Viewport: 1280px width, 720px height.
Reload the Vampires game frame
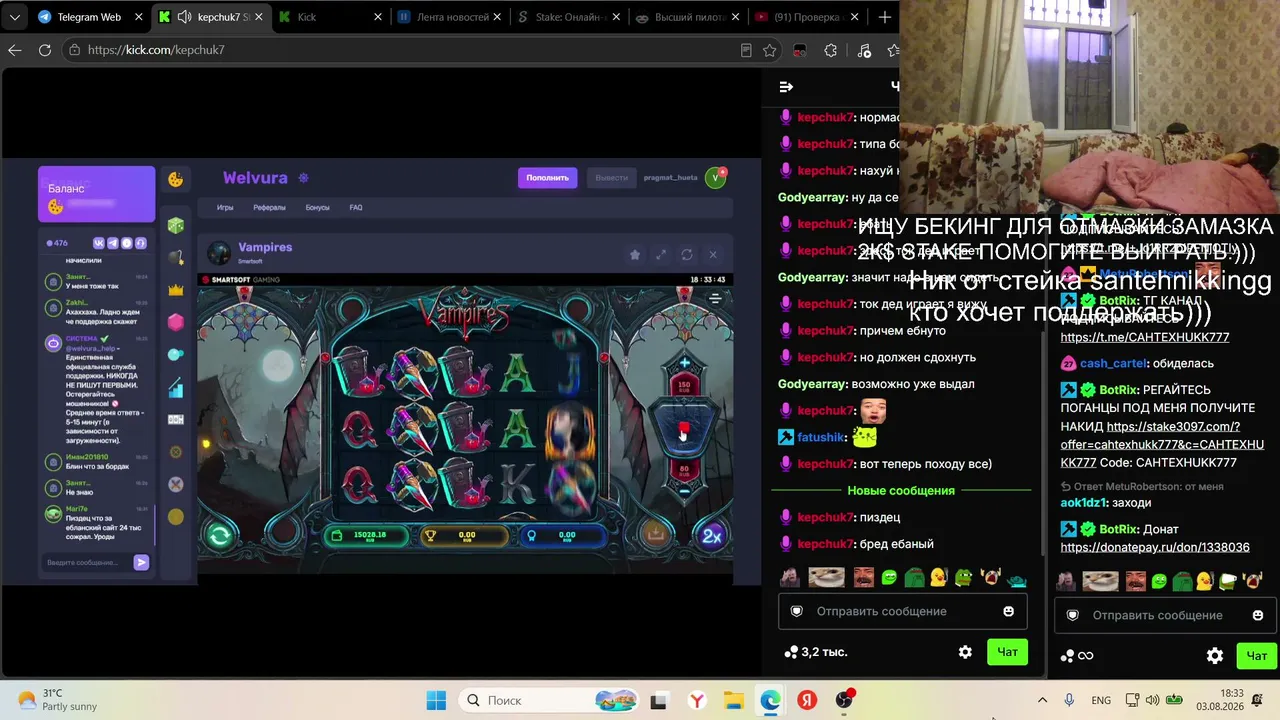coord(687,255)
